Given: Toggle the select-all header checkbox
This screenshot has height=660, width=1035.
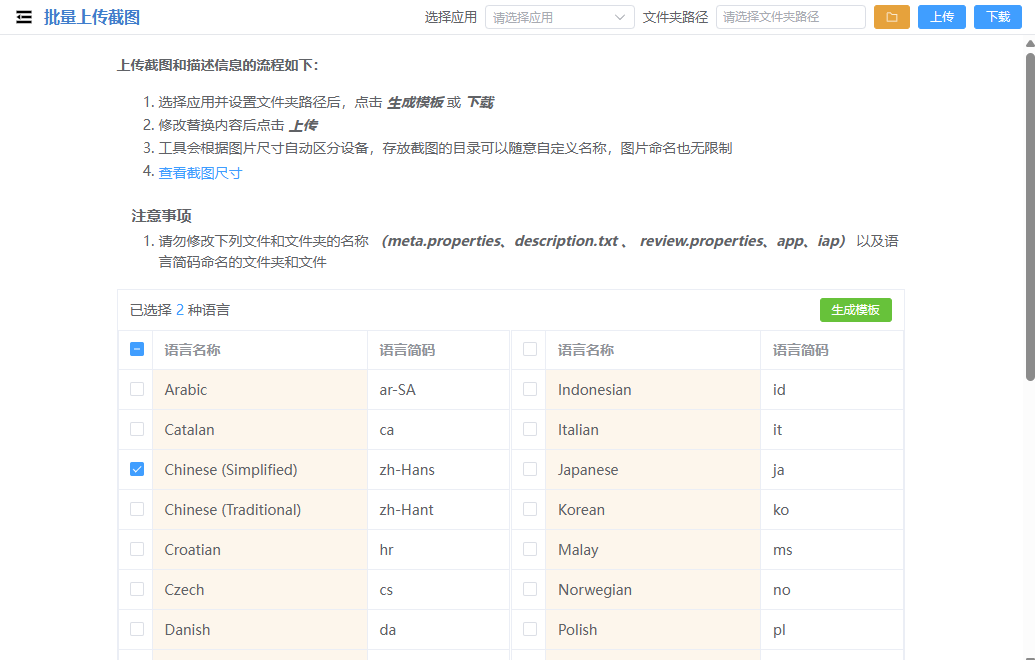Looking at the screenshot, I should 136,349.
